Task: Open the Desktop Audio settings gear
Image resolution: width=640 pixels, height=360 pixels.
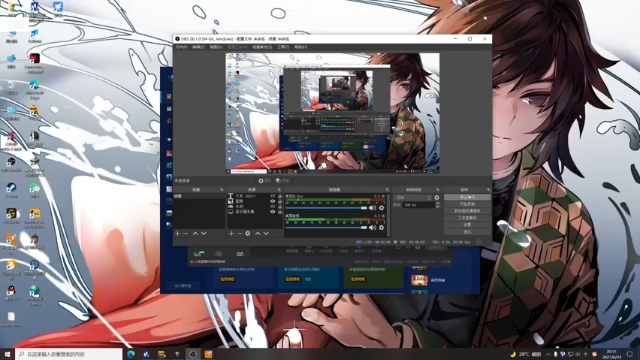Action: coord(382,228)
